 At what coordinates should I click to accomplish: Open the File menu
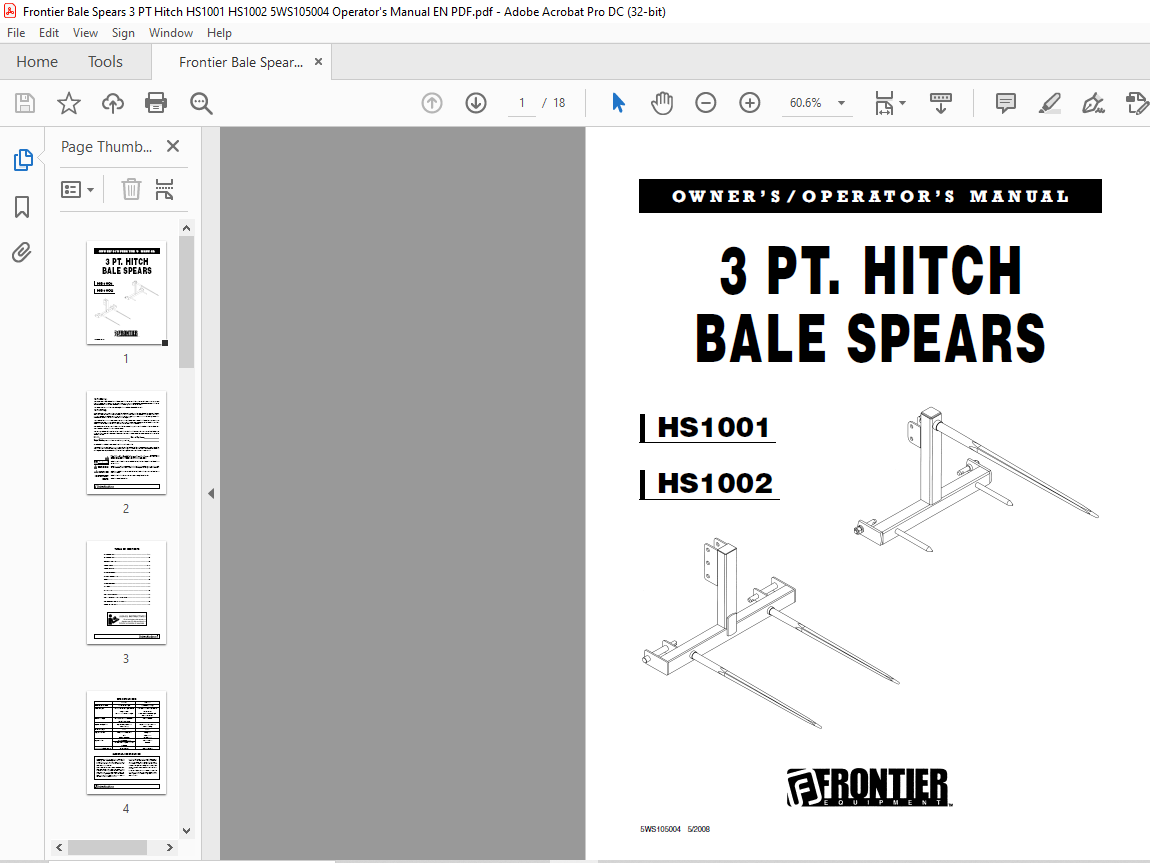16,33
